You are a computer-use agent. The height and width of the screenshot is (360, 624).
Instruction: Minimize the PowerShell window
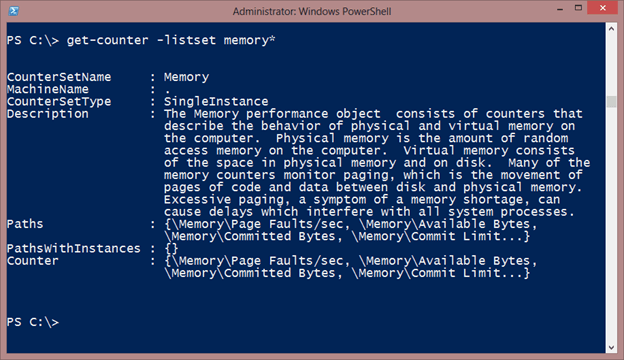pyautogui.click(x=560, y=9)
